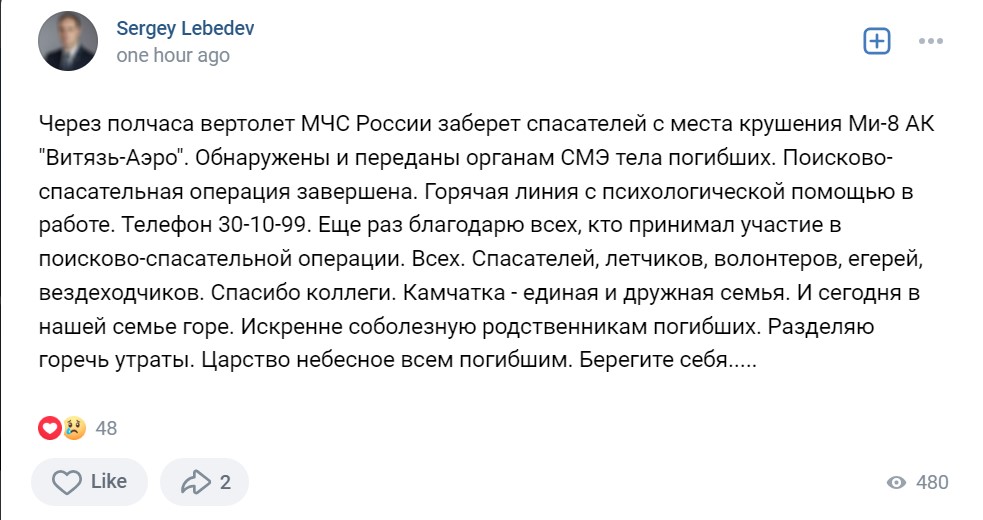This screenshot has height=520, width=983.
Task: Open Sergey Lebedev's profile photo avatar
Action: click(x=68, y=41)
